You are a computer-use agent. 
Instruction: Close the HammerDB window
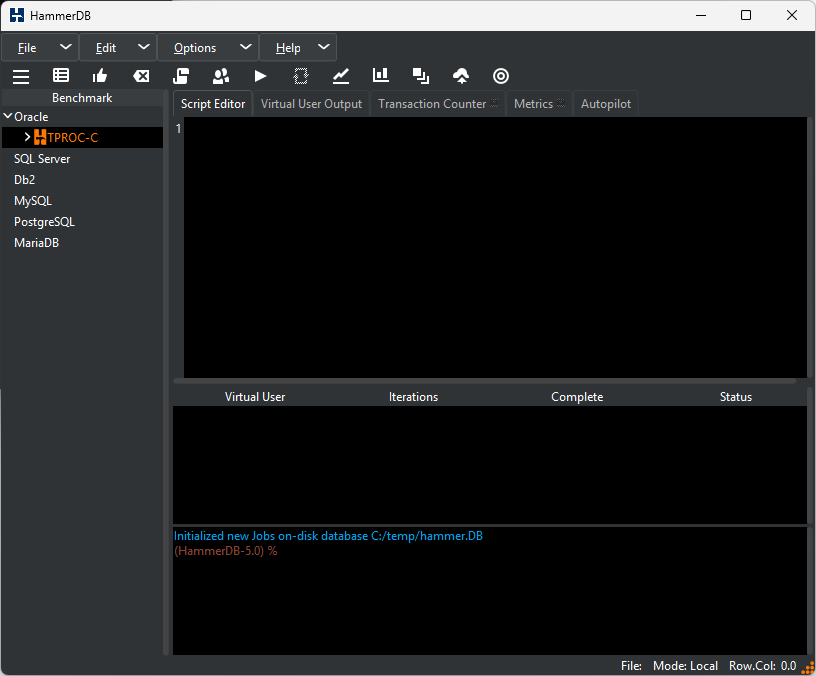coord(792,15)
